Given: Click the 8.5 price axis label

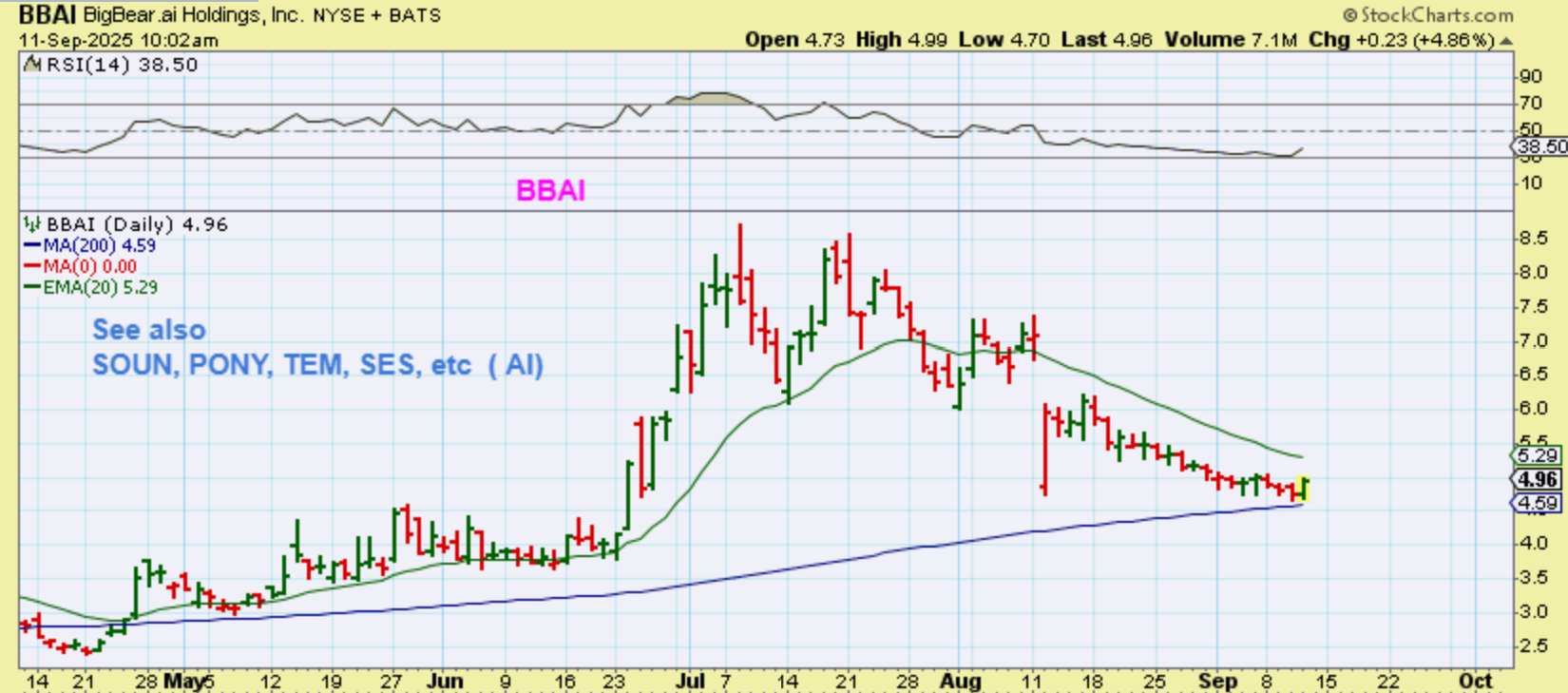Looking at the screenshot, I should point(1533,239).
